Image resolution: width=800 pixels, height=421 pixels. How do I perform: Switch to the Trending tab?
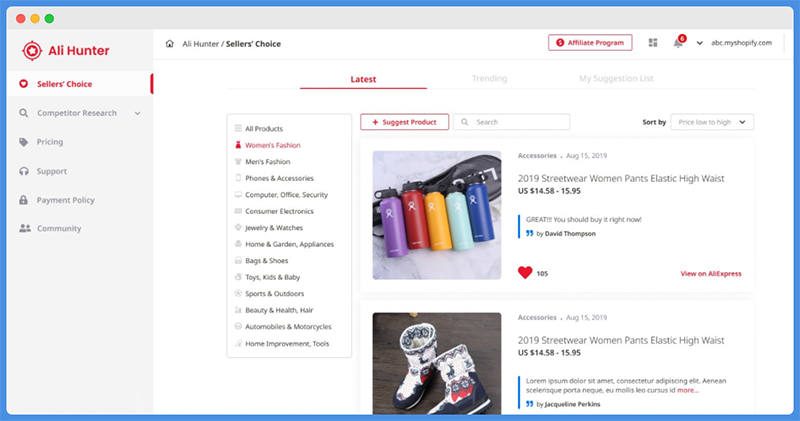[489, 79]
